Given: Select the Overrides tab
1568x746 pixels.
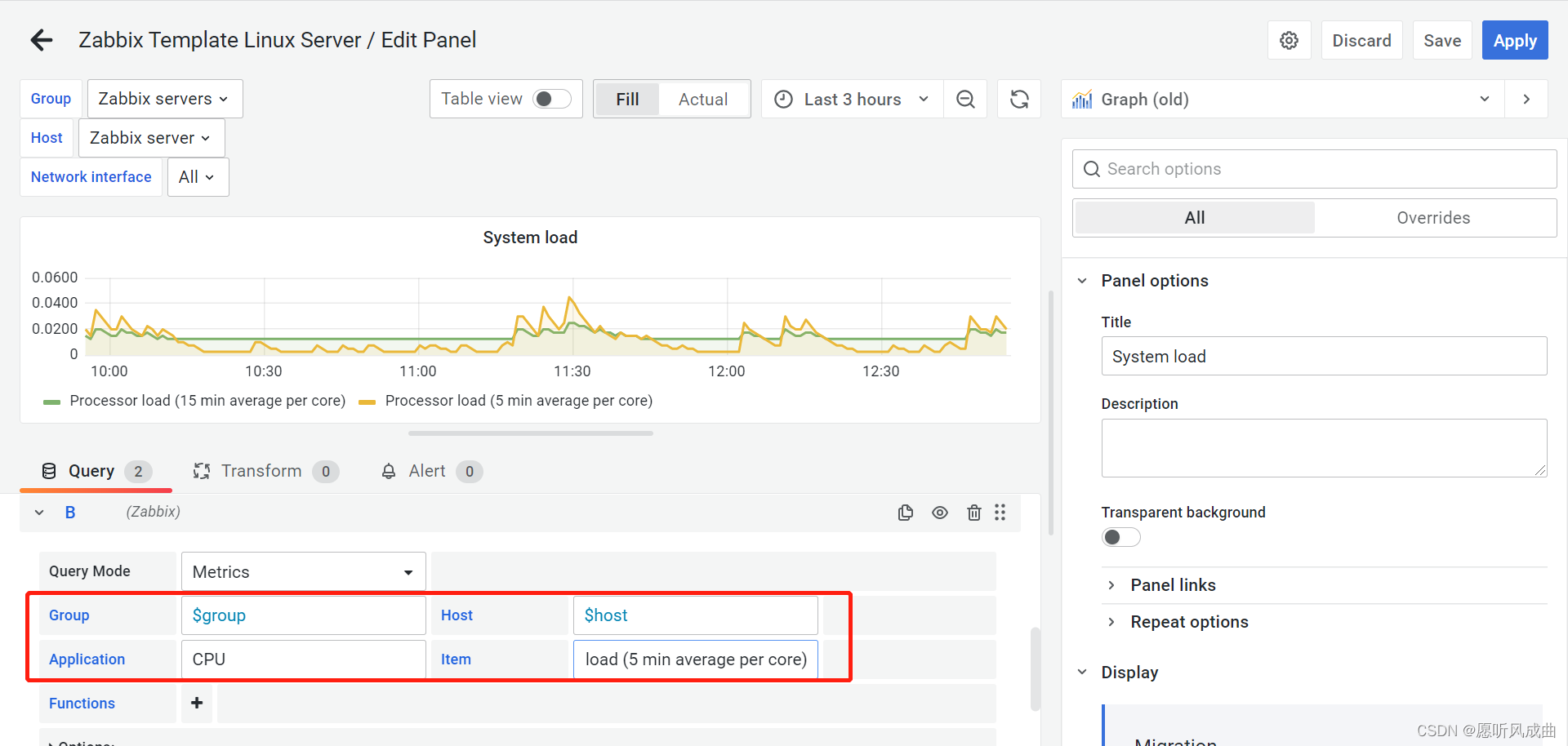Looking at the screenshot, I should (1433, 218).
